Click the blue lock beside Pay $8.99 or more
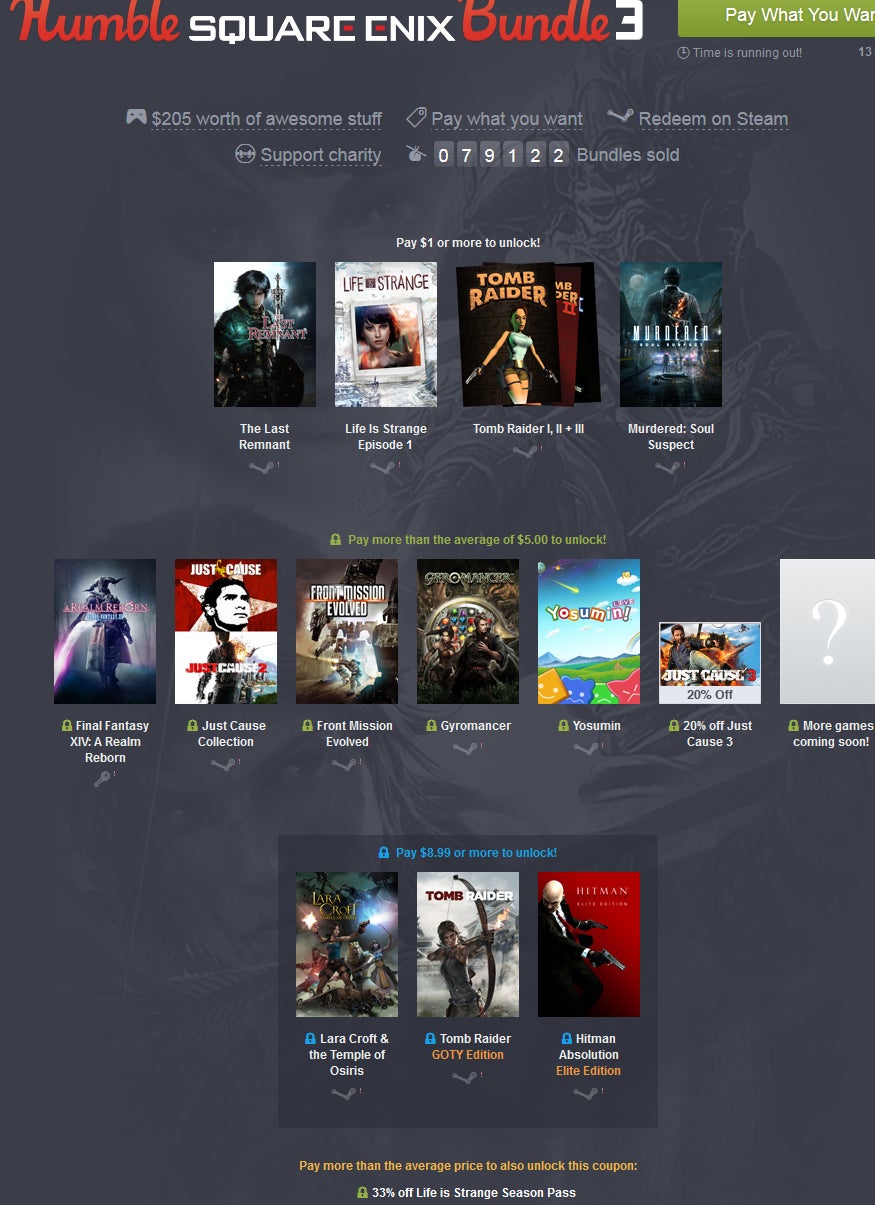Viewport: 875px width, 1205px height. click(384, 853)
